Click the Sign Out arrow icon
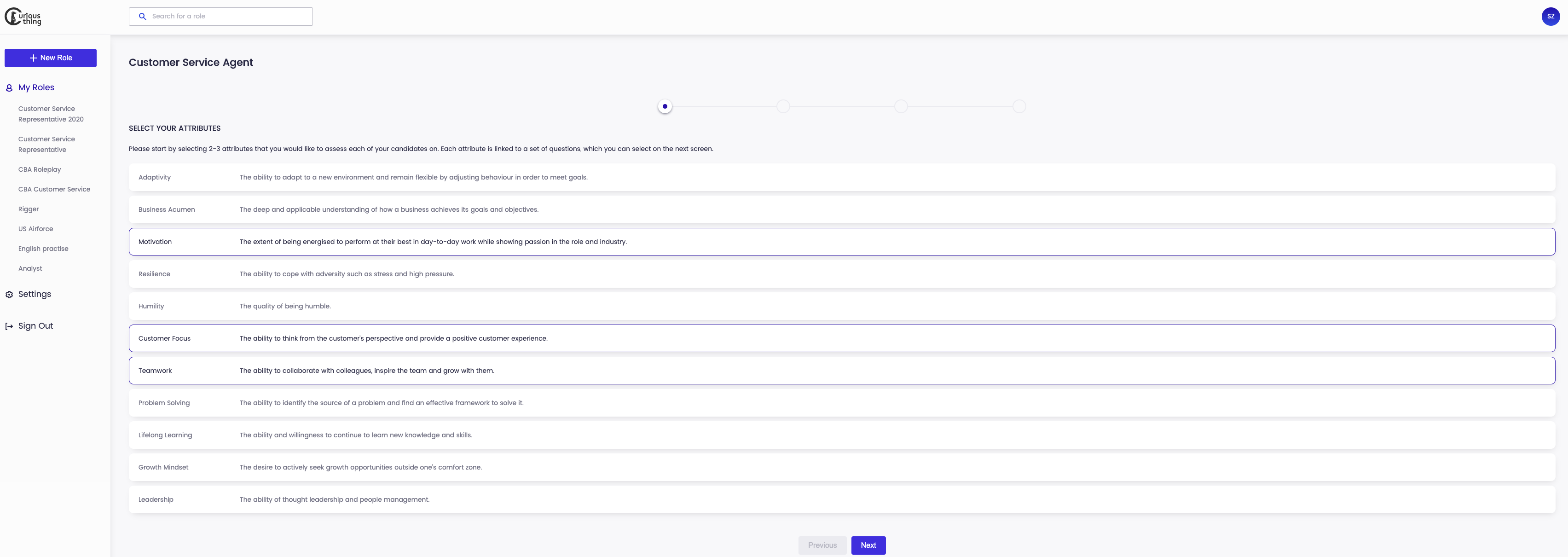1568x557 pixels. click(x=9, y=326)
